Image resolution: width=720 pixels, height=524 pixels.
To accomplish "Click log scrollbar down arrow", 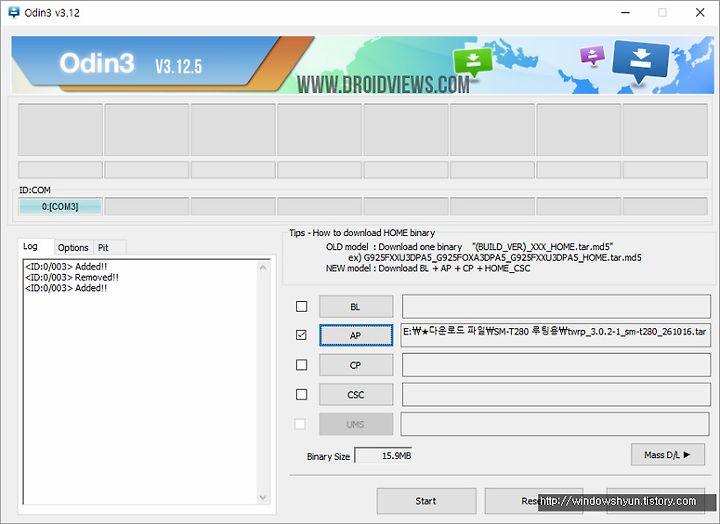I will (x=263, y=497).
